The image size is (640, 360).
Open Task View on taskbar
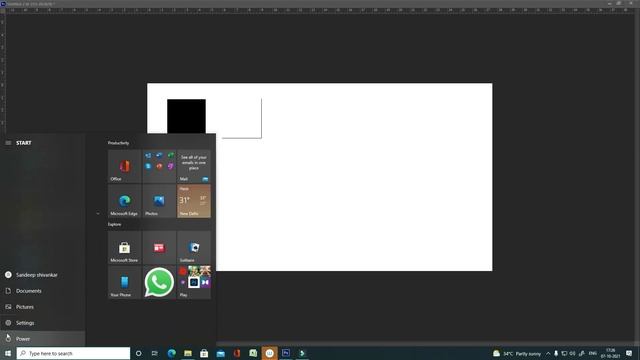click(x=155, y=353)
